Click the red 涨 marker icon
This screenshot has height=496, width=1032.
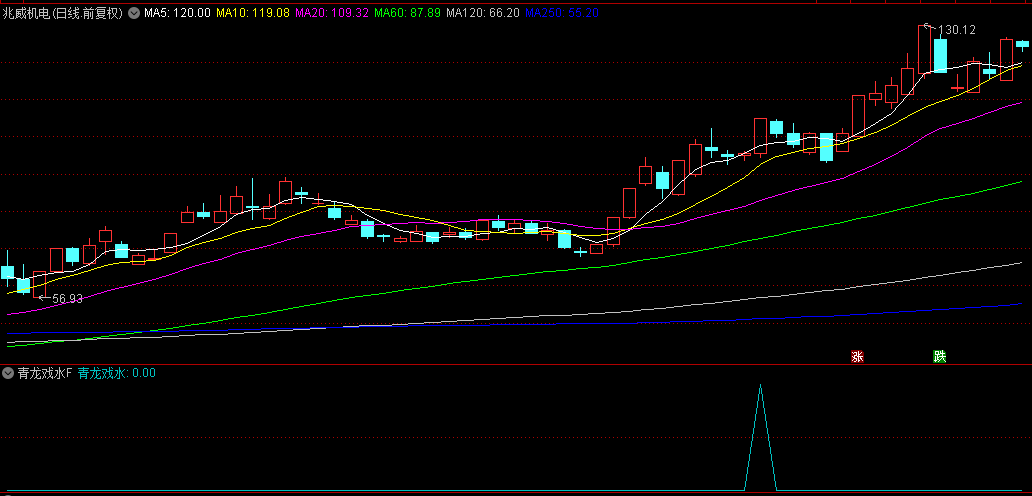[857, 357]
